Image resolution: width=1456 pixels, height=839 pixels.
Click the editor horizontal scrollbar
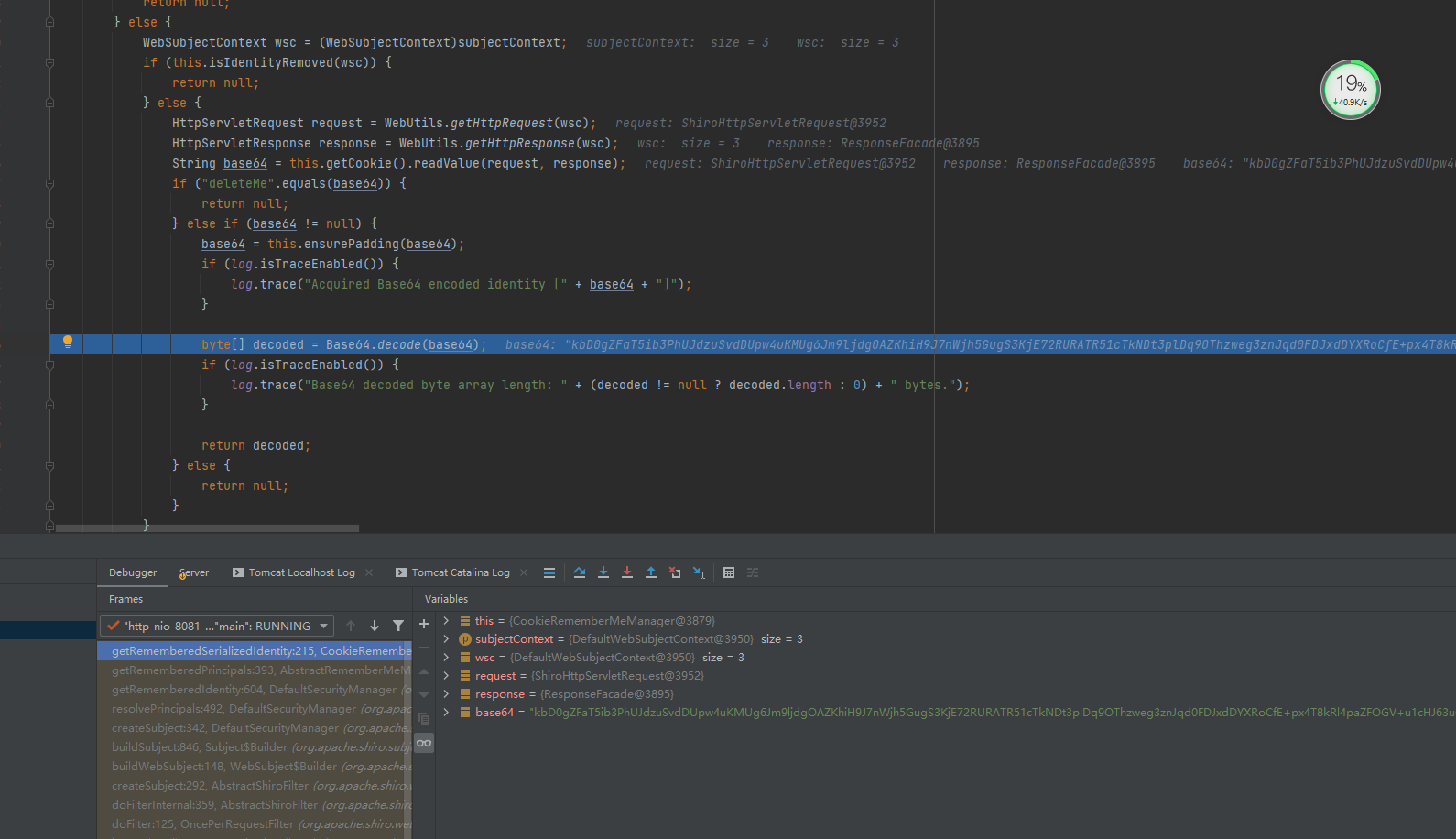click(x=207, y=528)
